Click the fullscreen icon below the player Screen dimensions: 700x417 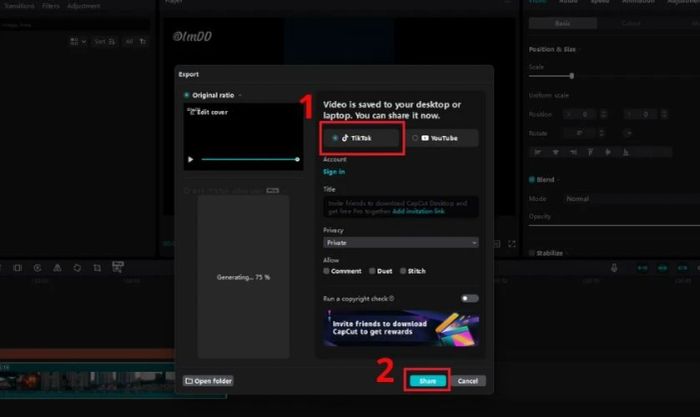(x=512, y=244)
